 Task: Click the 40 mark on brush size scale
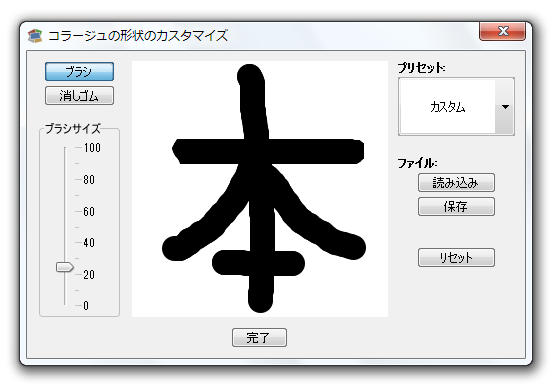89,243
